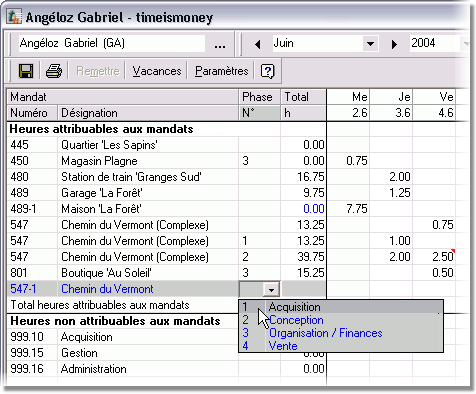Select the 999.15 Gestion row
The image size is (476, 394).
123,353
